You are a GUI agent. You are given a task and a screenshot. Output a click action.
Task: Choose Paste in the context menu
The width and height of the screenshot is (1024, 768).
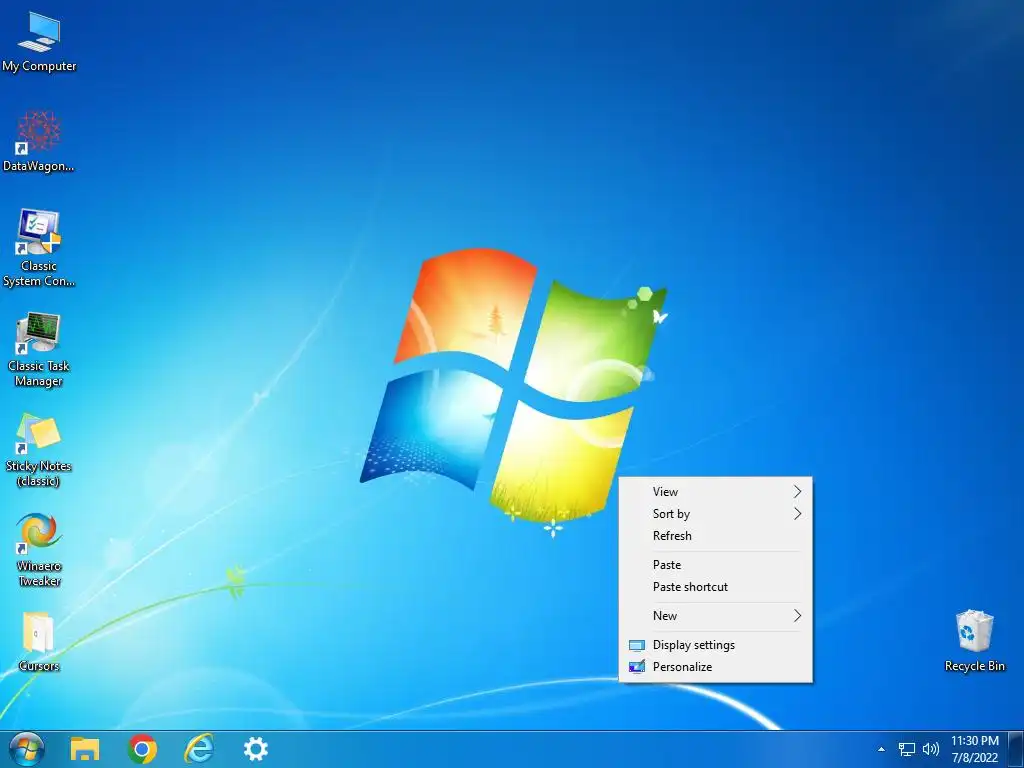click(716, 565)
